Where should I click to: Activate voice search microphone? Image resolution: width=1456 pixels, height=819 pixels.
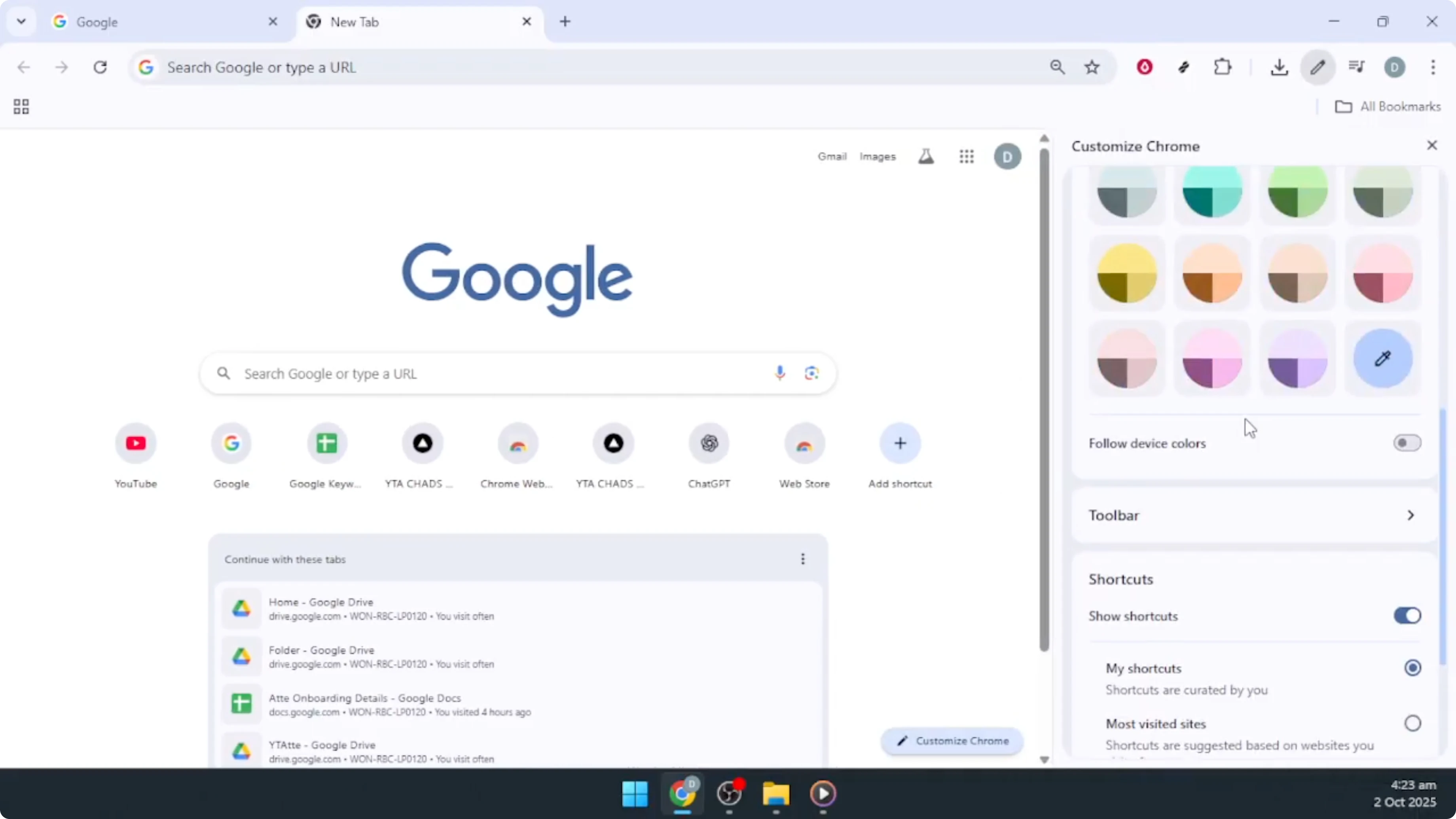point(780,373)
